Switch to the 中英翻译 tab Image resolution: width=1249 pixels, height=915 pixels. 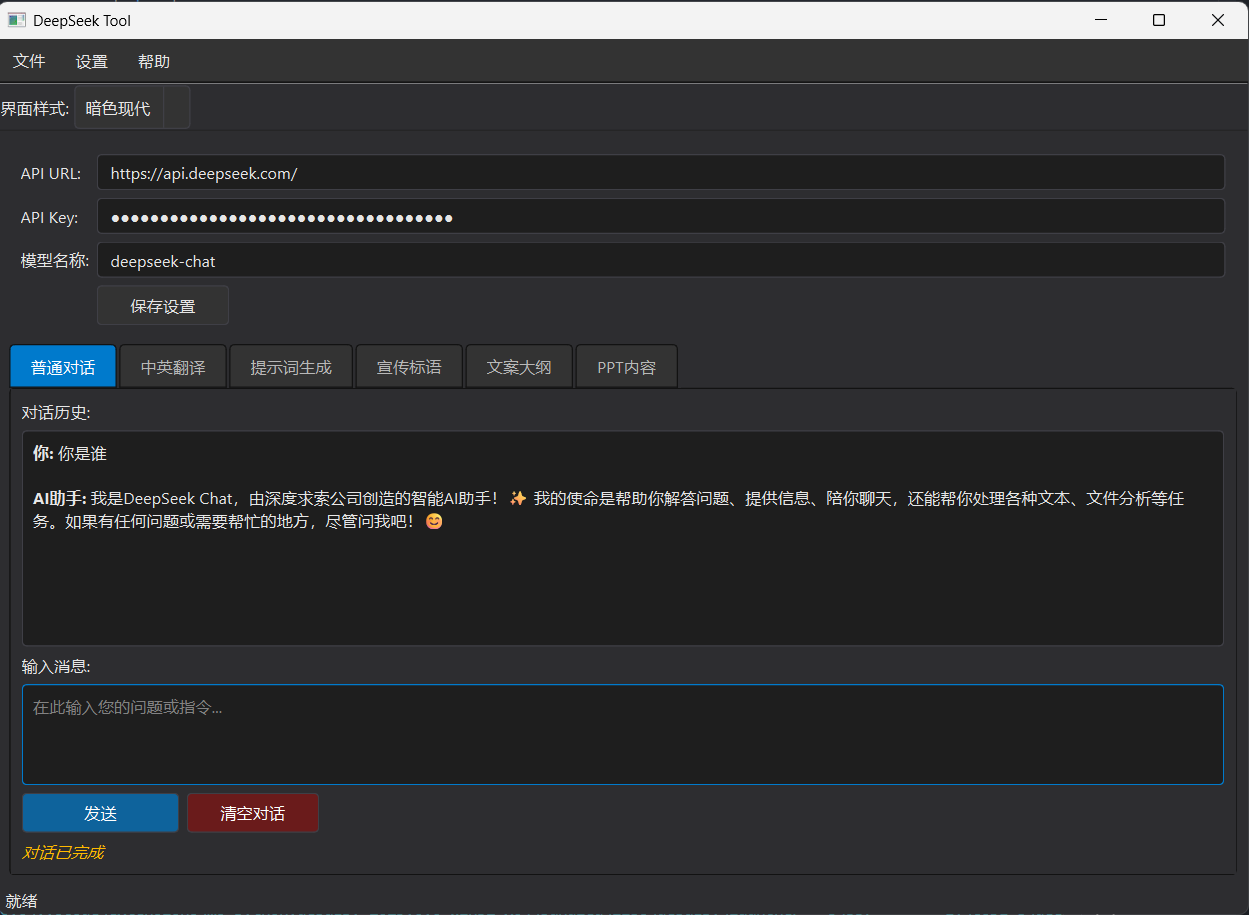173,367
